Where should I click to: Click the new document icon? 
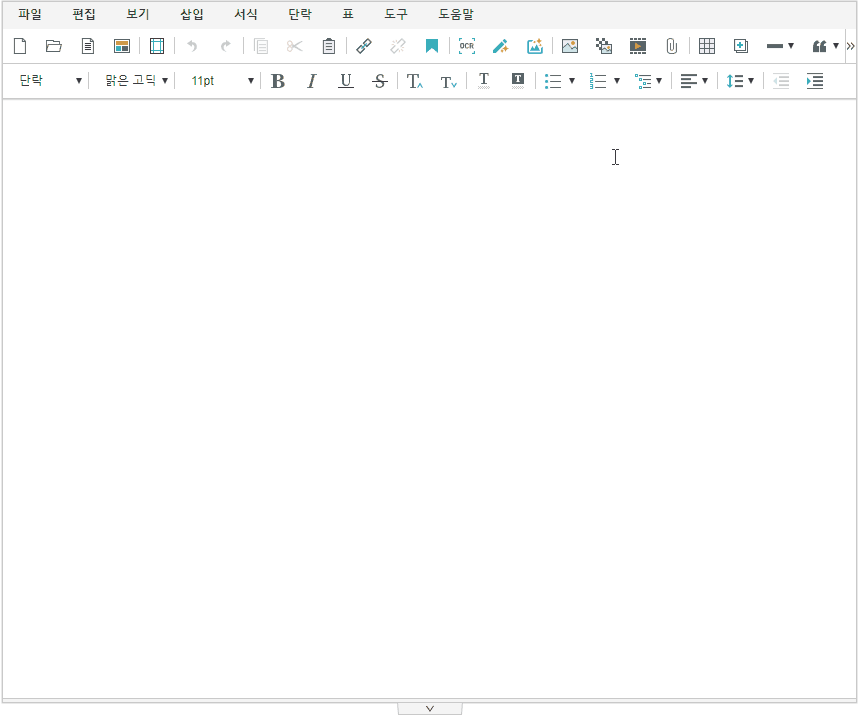(x=19, y=46)
